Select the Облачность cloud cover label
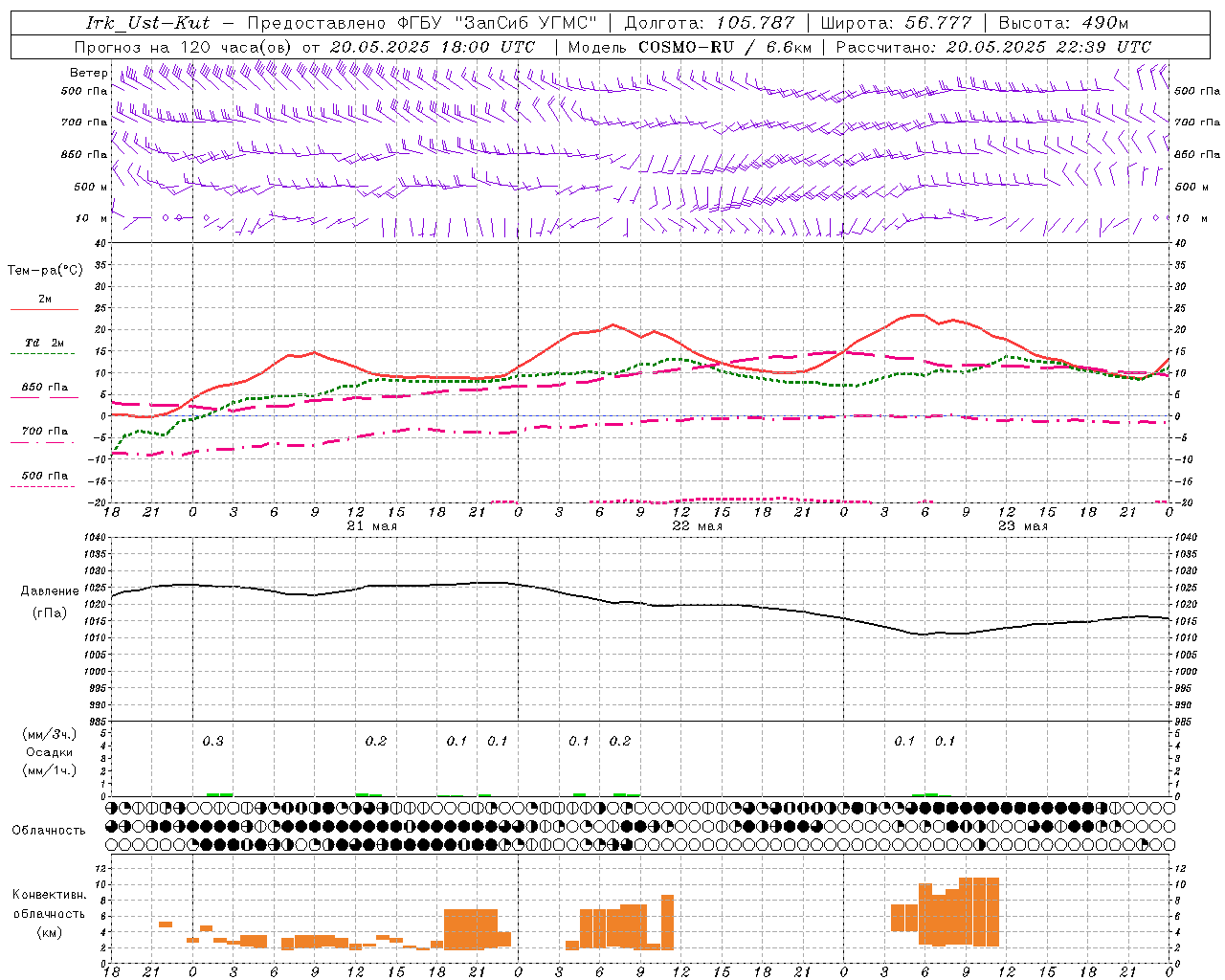Image resolution: width=1225 pixels, height=980 pixels. (49, 831)
